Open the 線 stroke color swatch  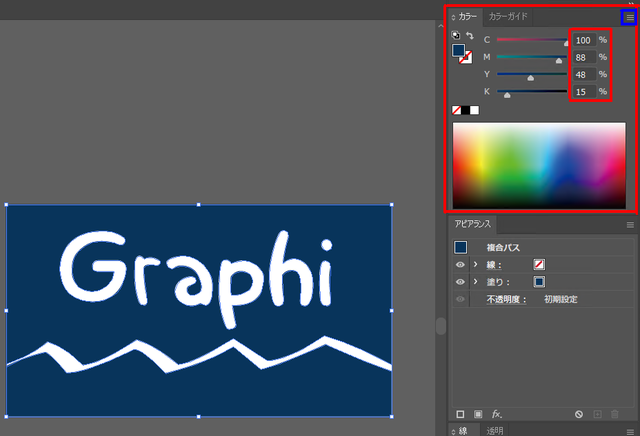[539, 265]
